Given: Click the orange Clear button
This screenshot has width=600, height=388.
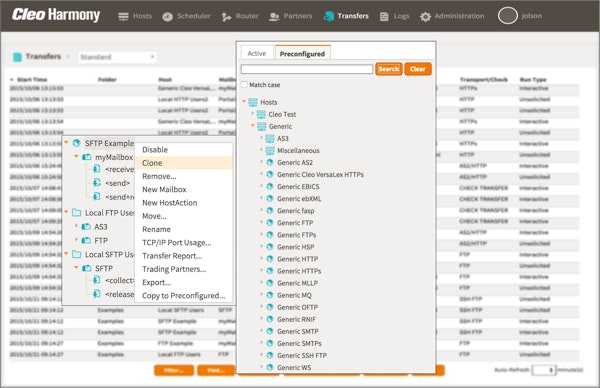Looking at the screenshot, I should pyautogui.click(x=417, y=69).
